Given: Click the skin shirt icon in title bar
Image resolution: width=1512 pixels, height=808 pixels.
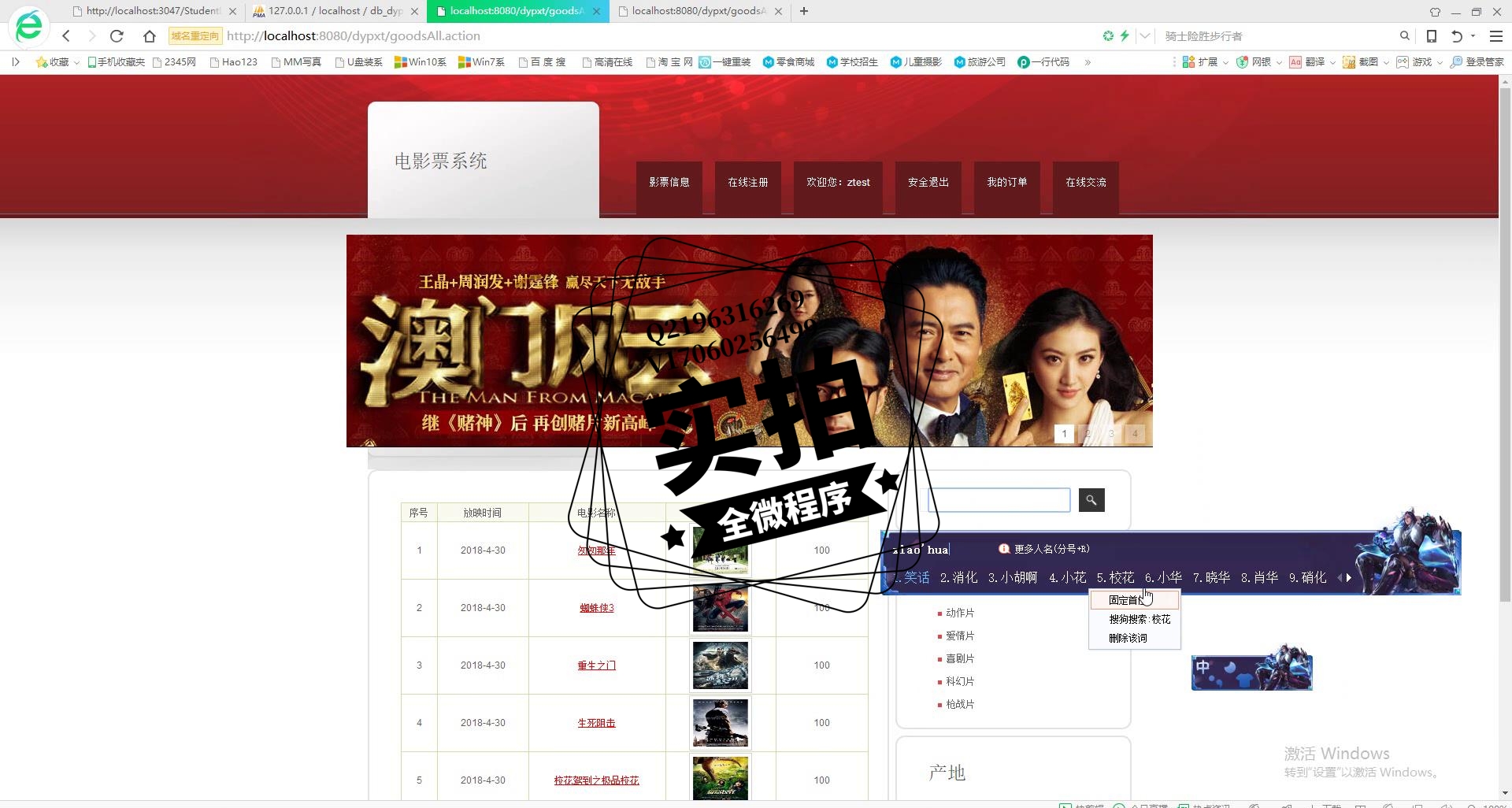Looking at the screenshot, I should (x=1435, y=12).
